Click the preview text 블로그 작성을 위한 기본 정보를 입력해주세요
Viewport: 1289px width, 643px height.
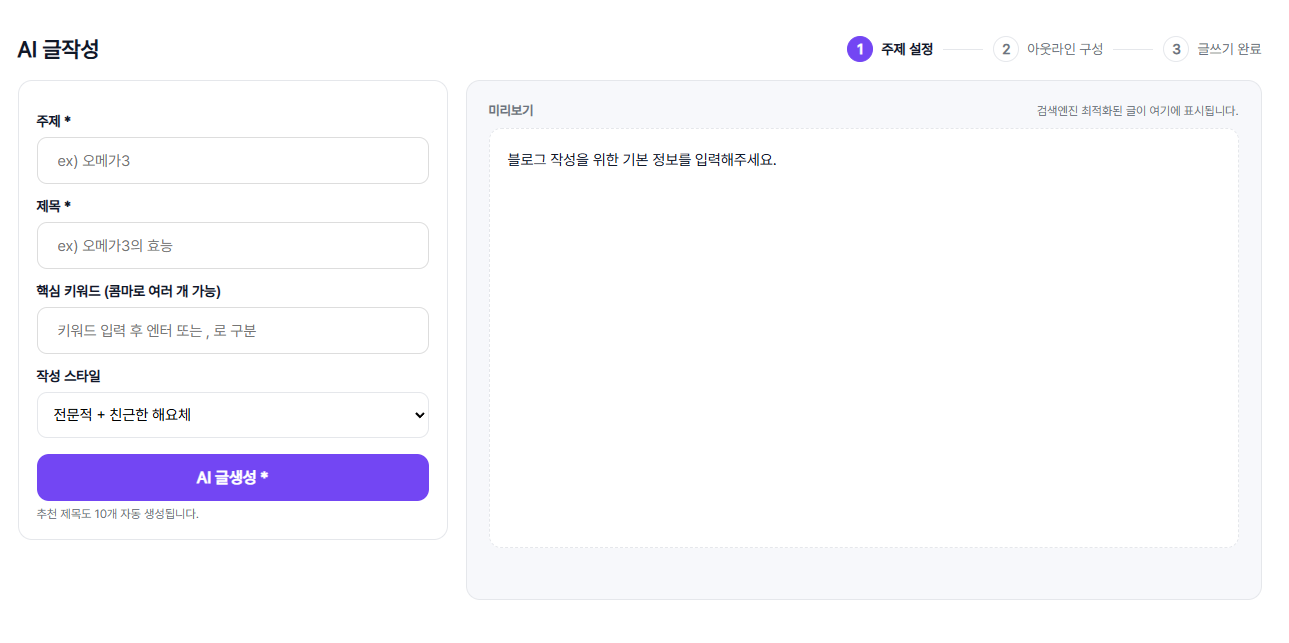pyautogui.click(x=641, y=160)
